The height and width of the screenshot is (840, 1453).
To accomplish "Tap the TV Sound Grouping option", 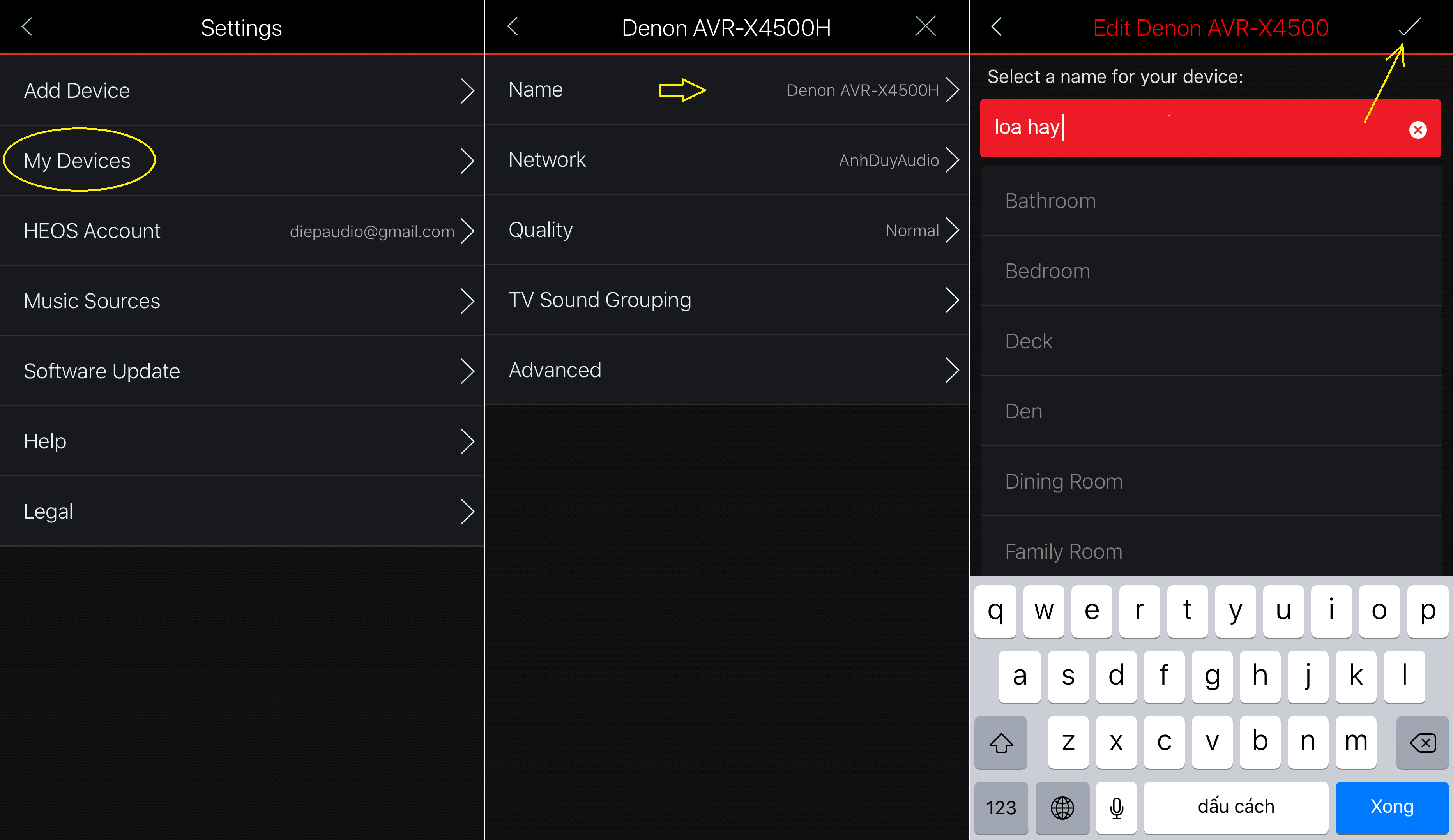I will click(x=727, y=300).
